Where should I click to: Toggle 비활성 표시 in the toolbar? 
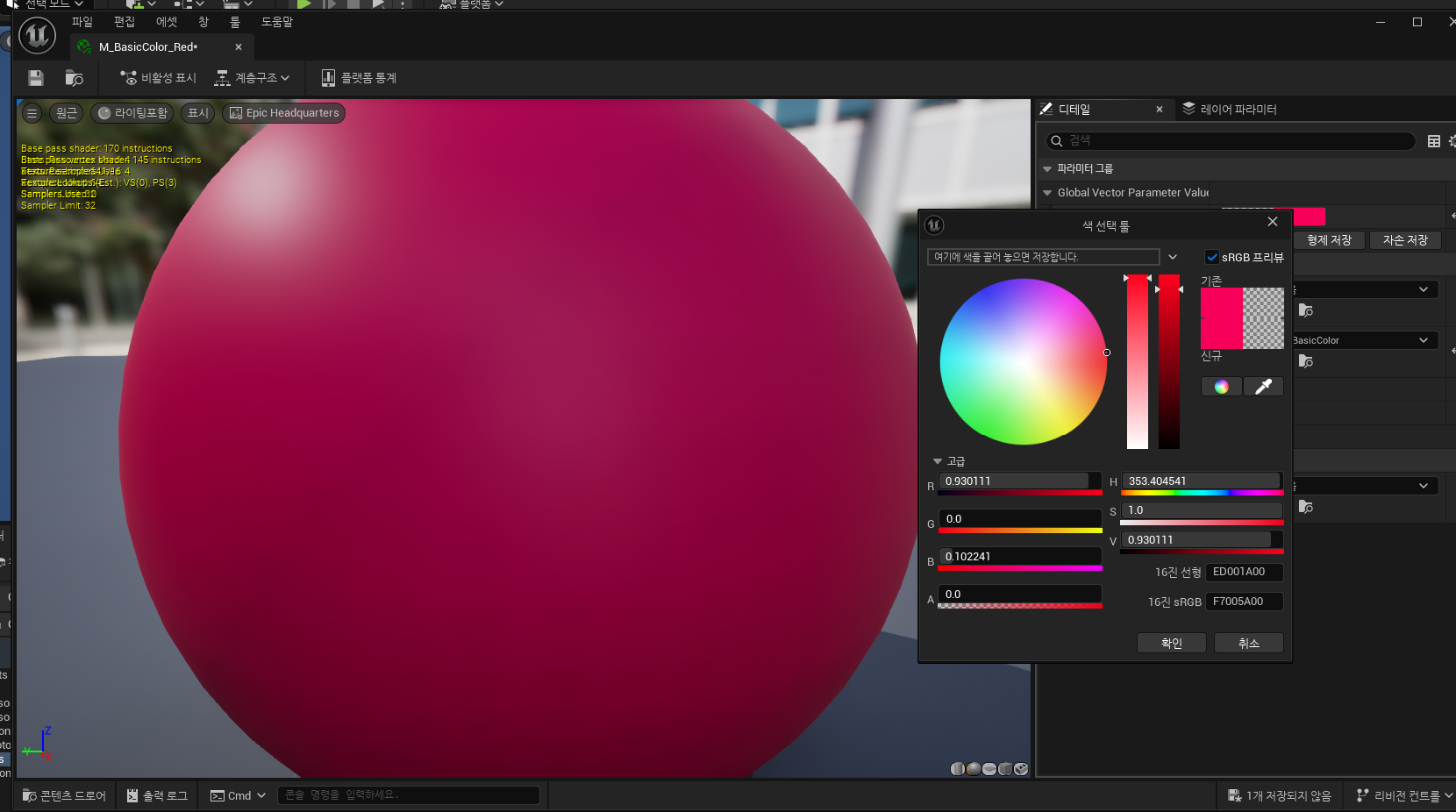click(159, 78)
